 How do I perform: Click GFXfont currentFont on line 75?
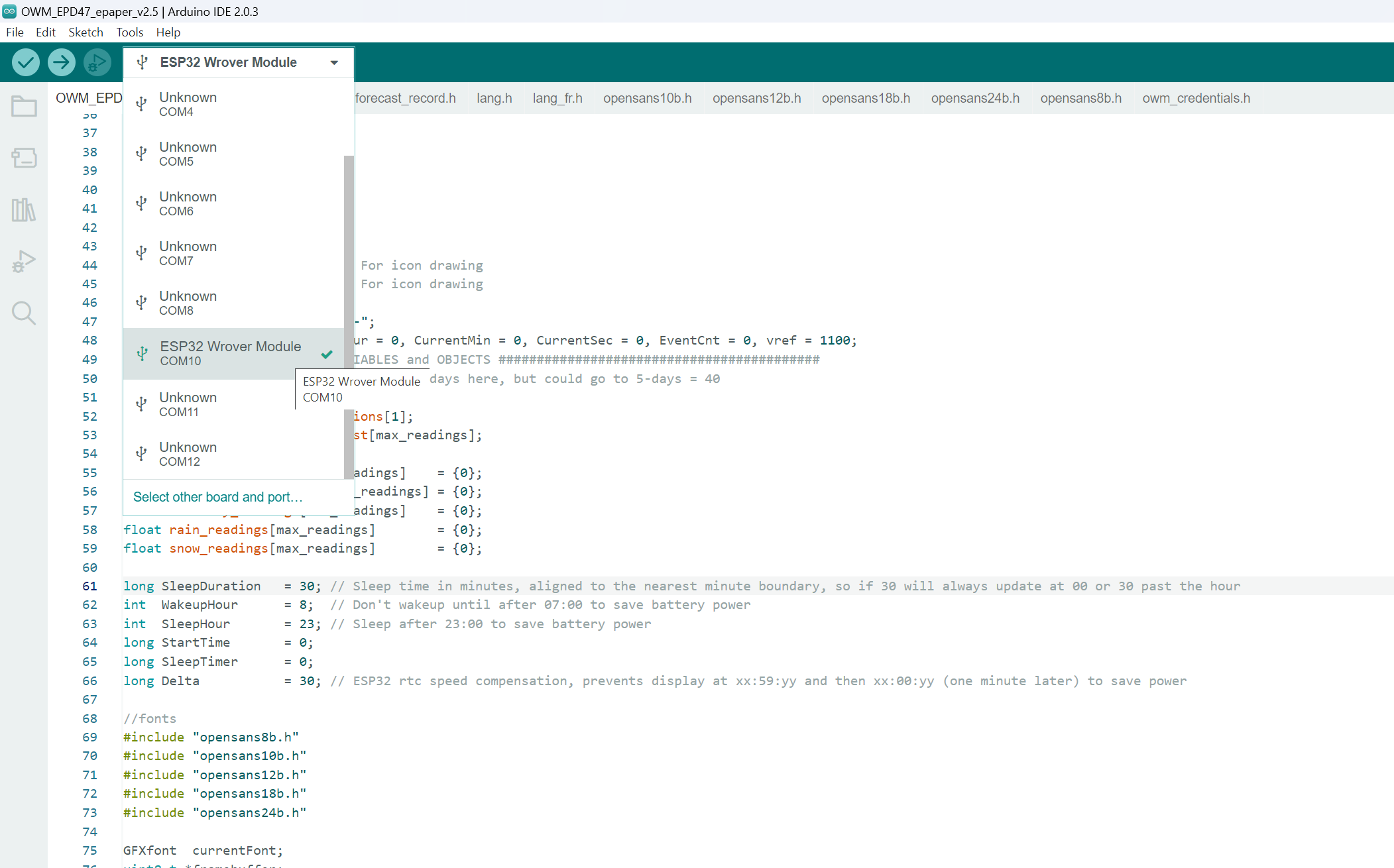click(203, 850)
